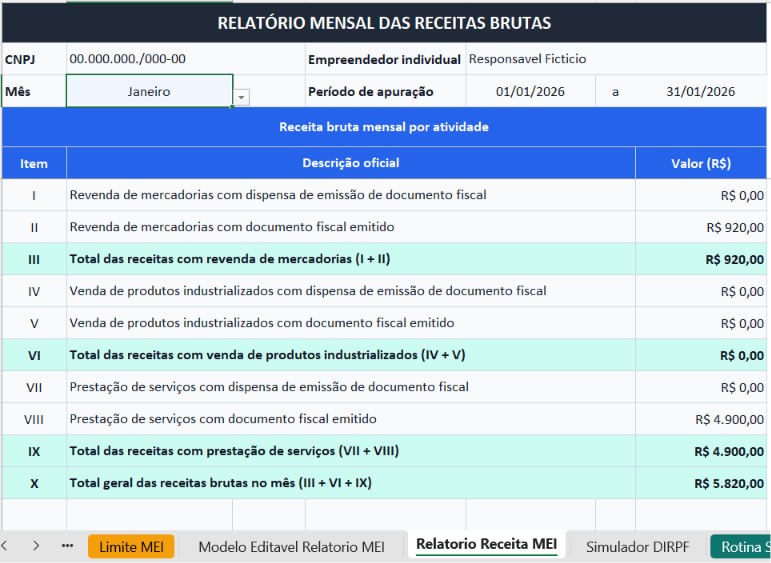The image size is (771, 563).
Task: Select the bold R$ 4.900,00 total in row IX
Action: click(701, 451)
